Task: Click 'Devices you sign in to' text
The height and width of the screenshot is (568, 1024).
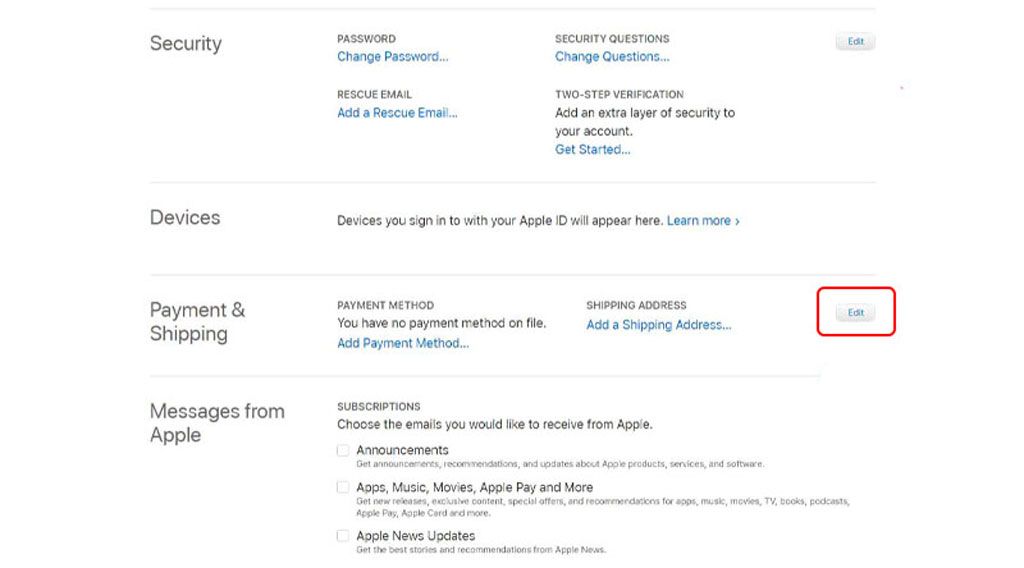Action: pyautogui.click(x=500, y=221)
